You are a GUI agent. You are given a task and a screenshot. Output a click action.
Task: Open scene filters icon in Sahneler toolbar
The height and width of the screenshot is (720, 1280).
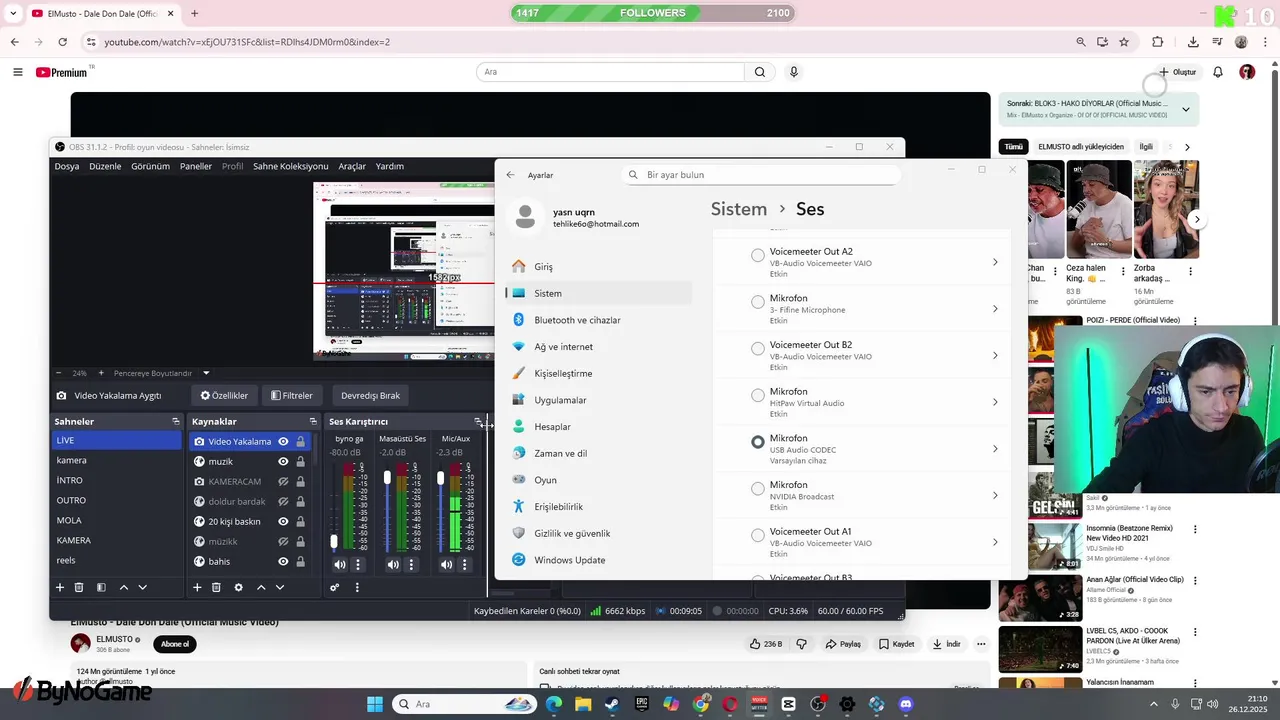(100, 588)
